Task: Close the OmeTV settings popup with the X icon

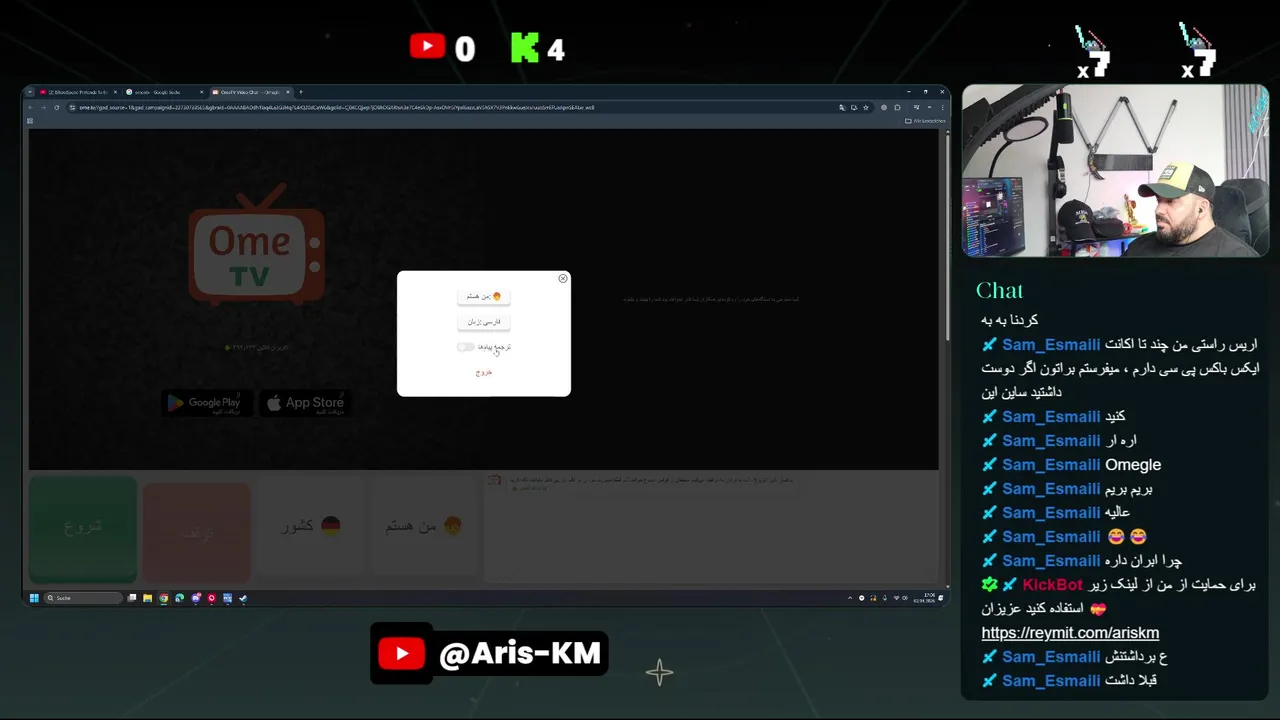Action: click(562, 278)
